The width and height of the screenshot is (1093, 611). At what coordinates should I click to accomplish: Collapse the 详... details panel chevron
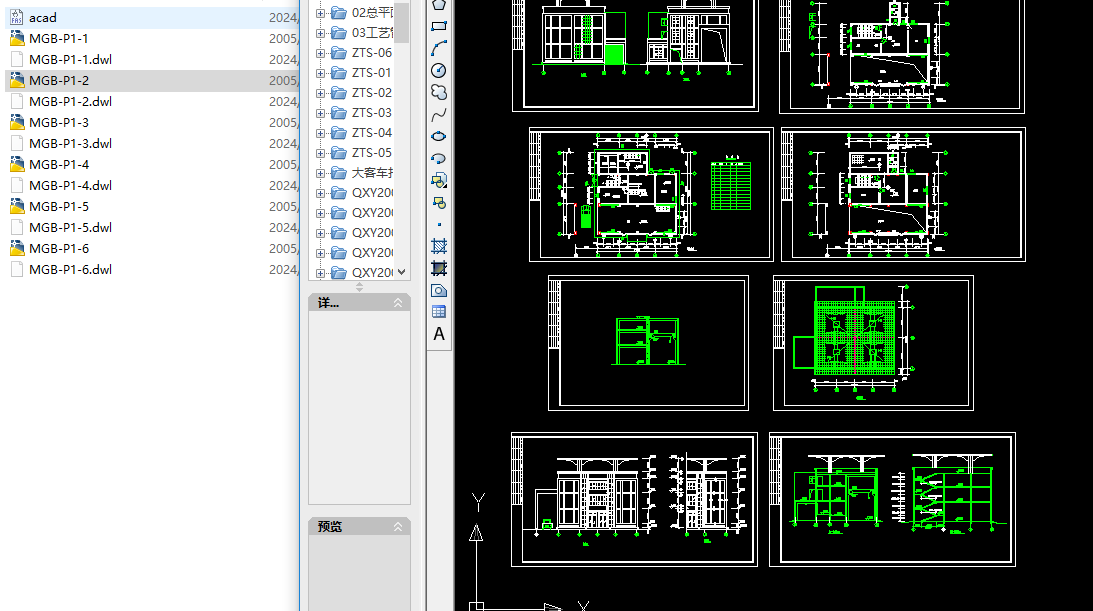tap(398, 302)
